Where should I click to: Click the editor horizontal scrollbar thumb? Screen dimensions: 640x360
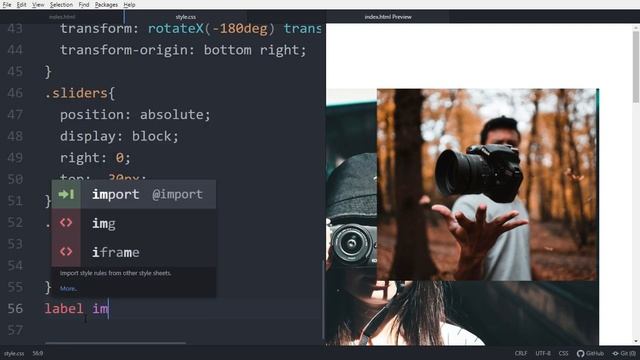point(116,343)
